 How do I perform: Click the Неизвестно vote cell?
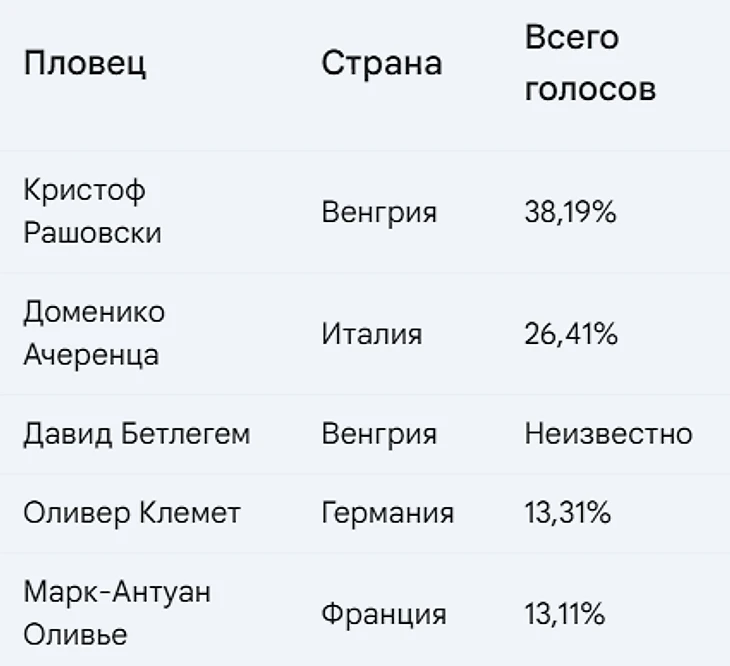point(608,435)
